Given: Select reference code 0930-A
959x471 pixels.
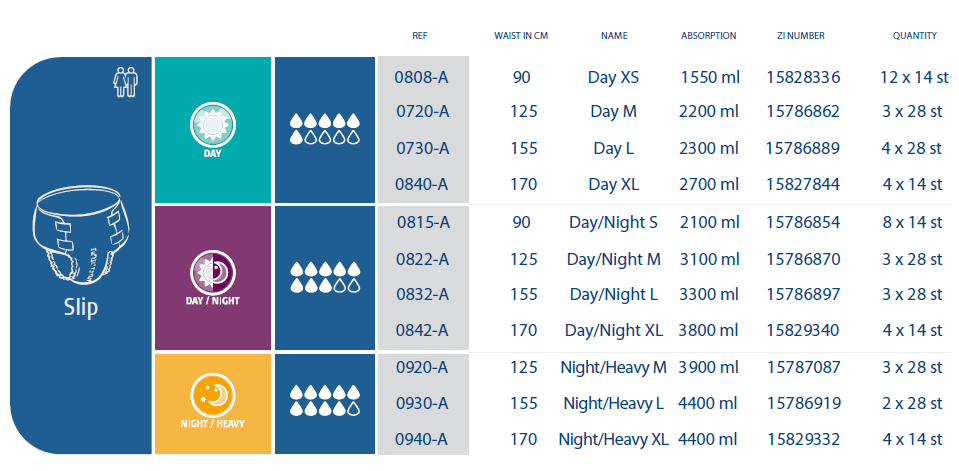Looking at the screenshot, I should click(423, 403).
